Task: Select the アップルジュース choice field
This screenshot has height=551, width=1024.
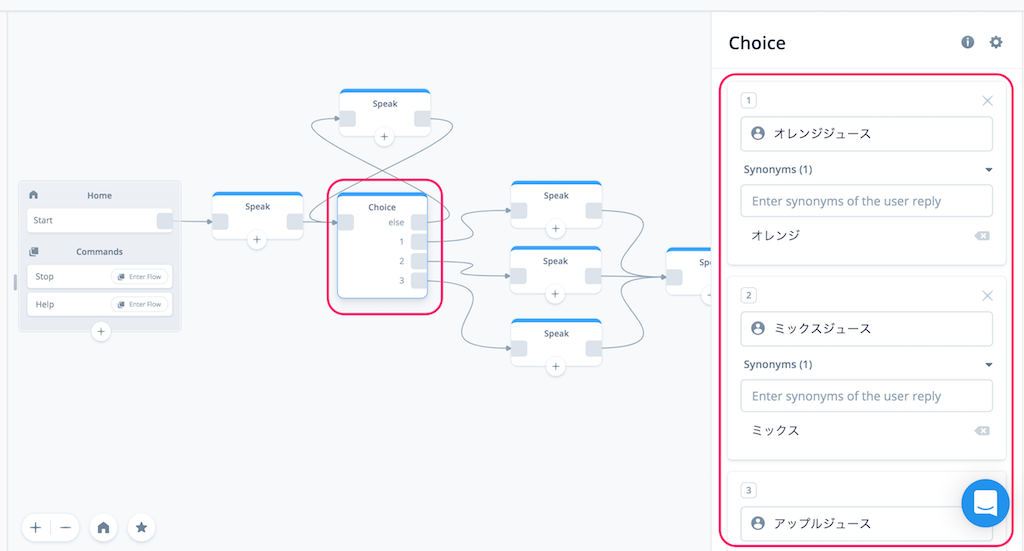Action: pos(866,524)
